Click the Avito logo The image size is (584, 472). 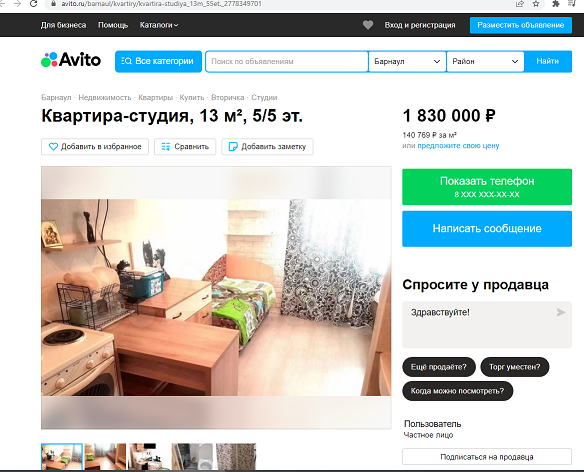click(71, 60)
